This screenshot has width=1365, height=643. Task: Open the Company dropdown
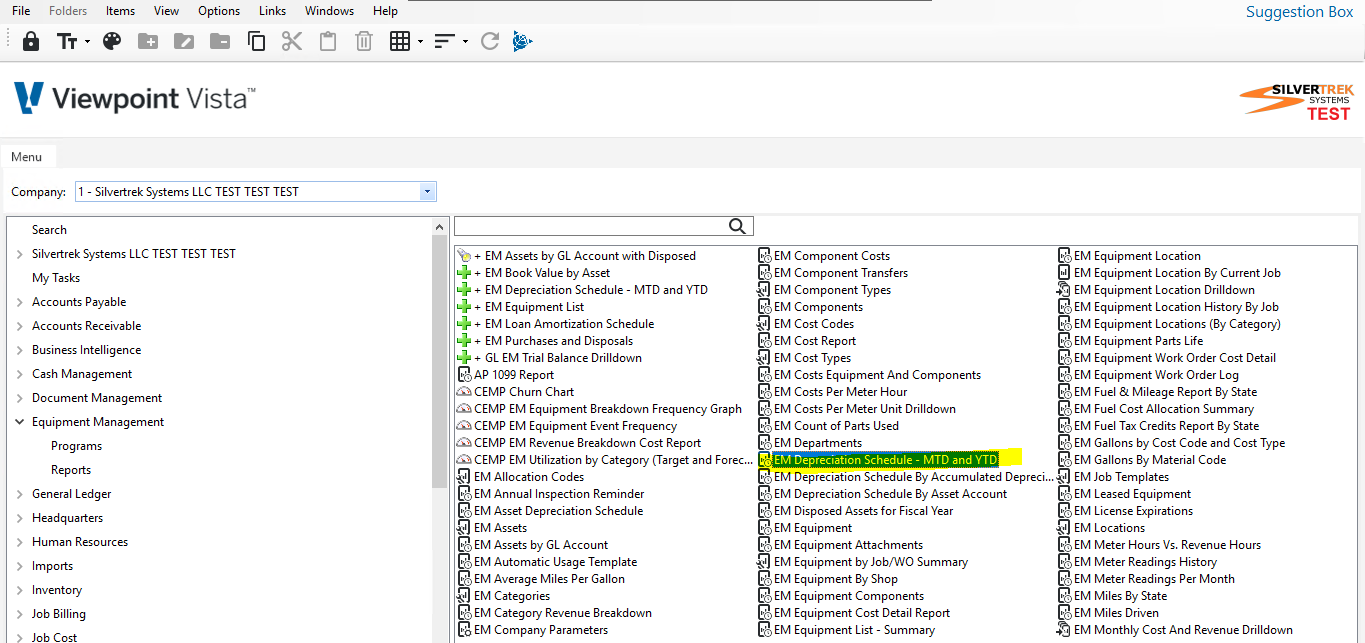[428, 191]
